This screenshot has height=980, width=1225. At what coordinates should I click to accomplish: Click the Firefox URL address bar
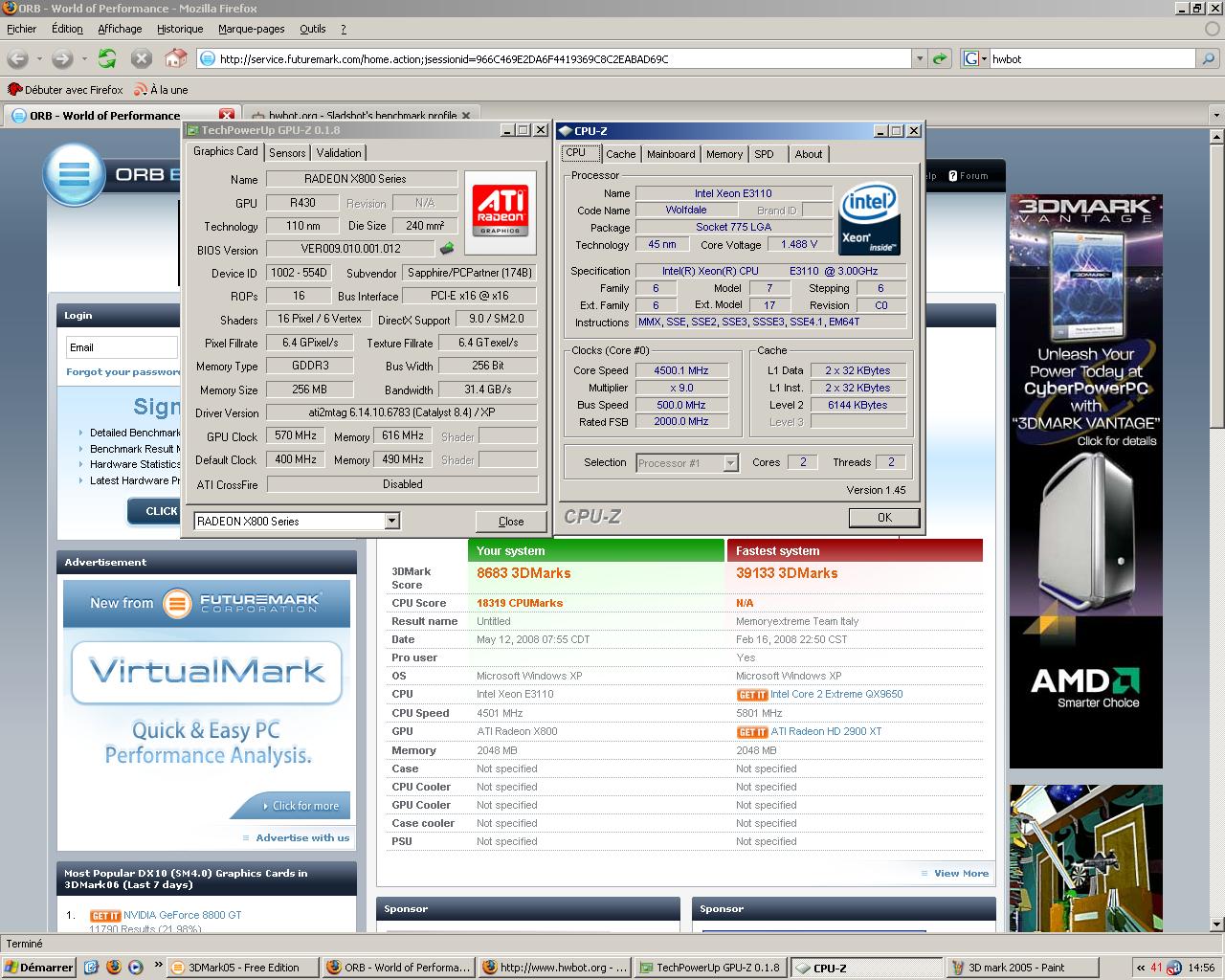[x=555, y=59]
